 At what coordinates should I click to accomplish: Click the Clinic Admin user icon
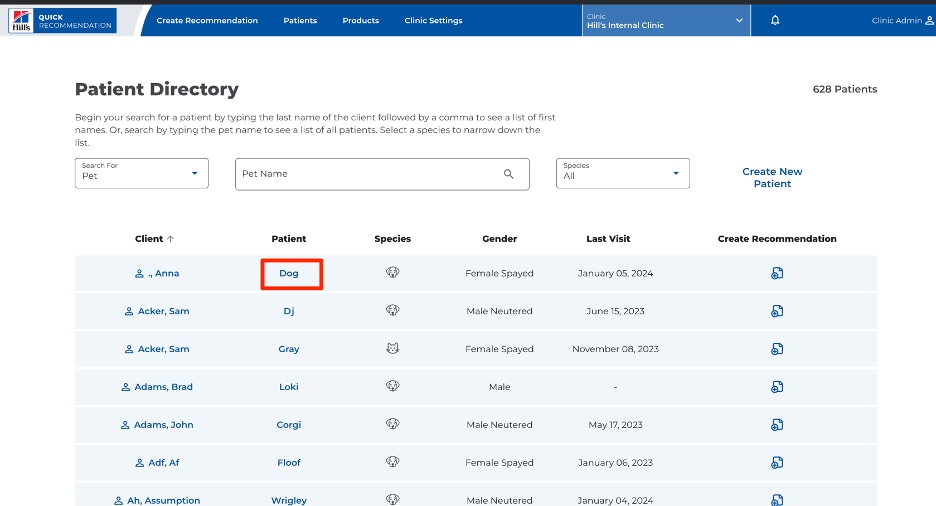pyautogui.click(x=929, y=20)
